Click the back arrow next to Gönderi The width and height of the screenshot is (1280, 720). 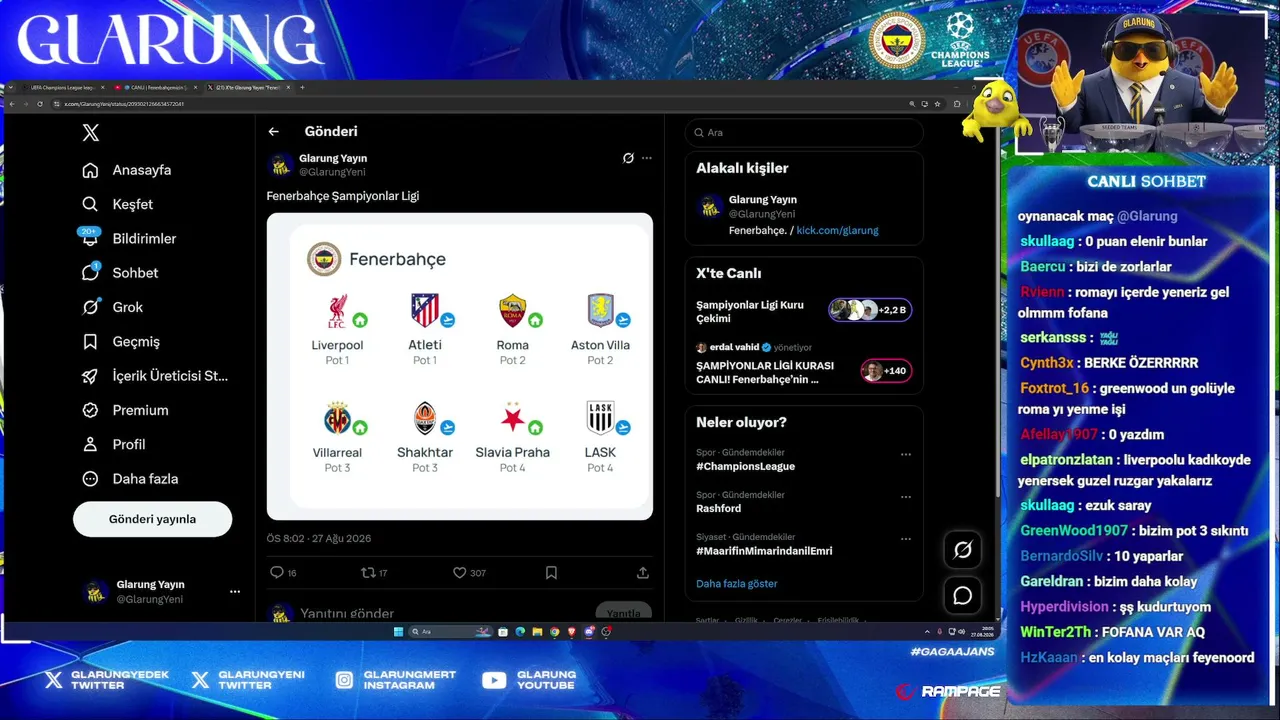(273, 131)
